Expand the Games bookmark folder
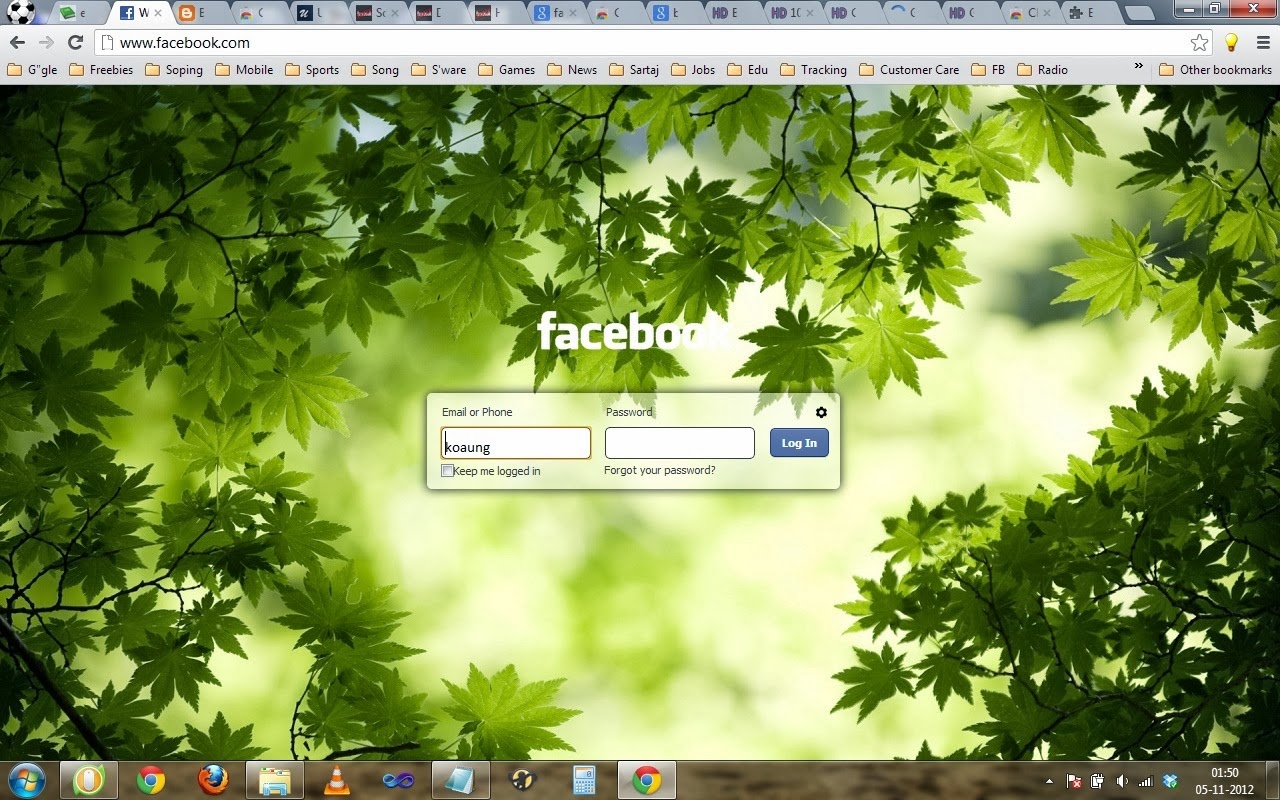The height and width of the screenshot is (800, 1280). click(x=507, y=70)
